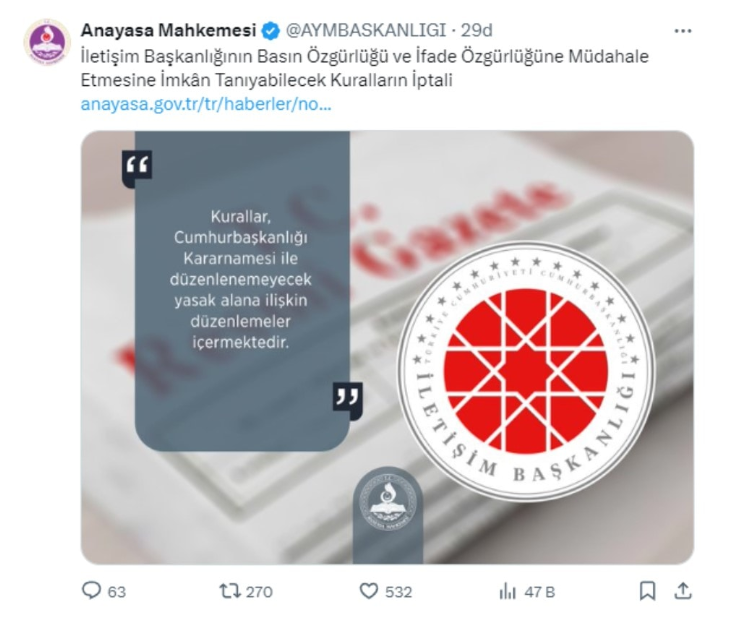Viewport: 734px width, 623px height.
Task: Click the share upload icon
Action: pyautogui.click(x=683, y=591)
